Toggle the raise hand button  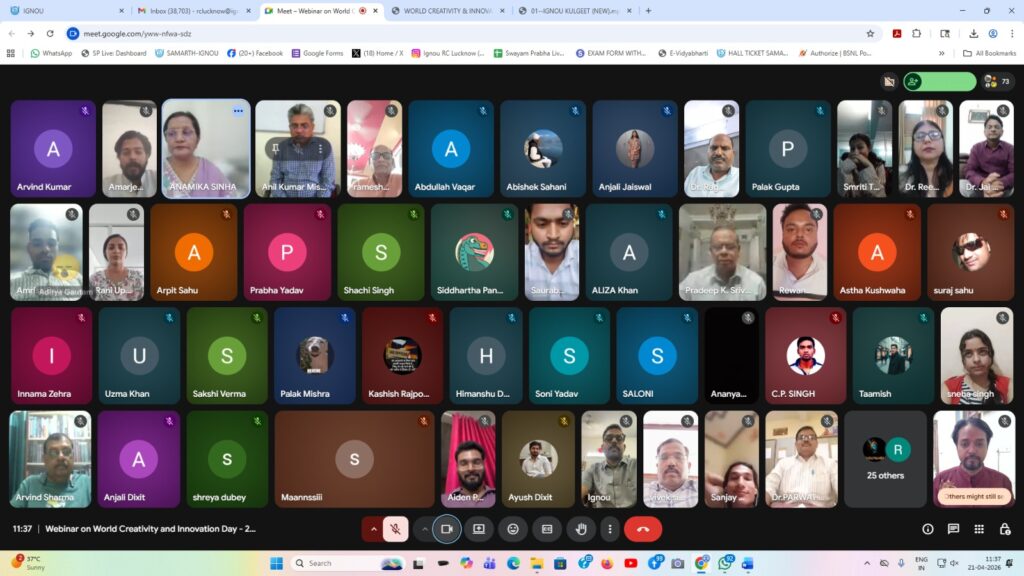tap(580, 529)
